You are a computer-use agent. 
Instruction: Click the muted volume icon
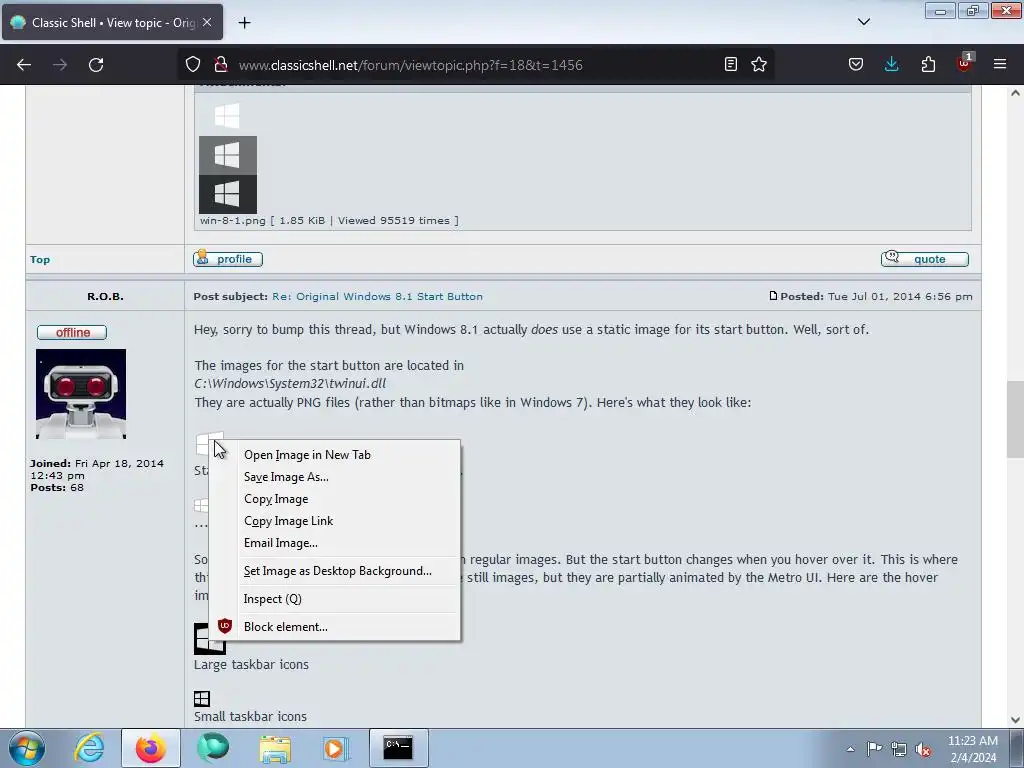[923, 749]
